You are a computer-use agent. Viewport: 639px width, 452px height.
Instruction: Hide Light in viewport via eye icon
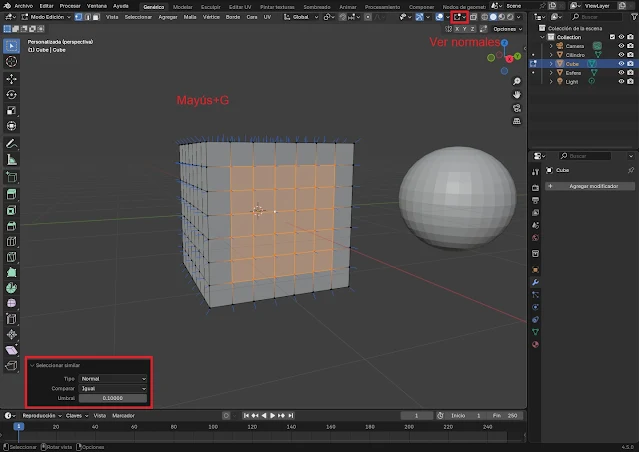(621, 82)
